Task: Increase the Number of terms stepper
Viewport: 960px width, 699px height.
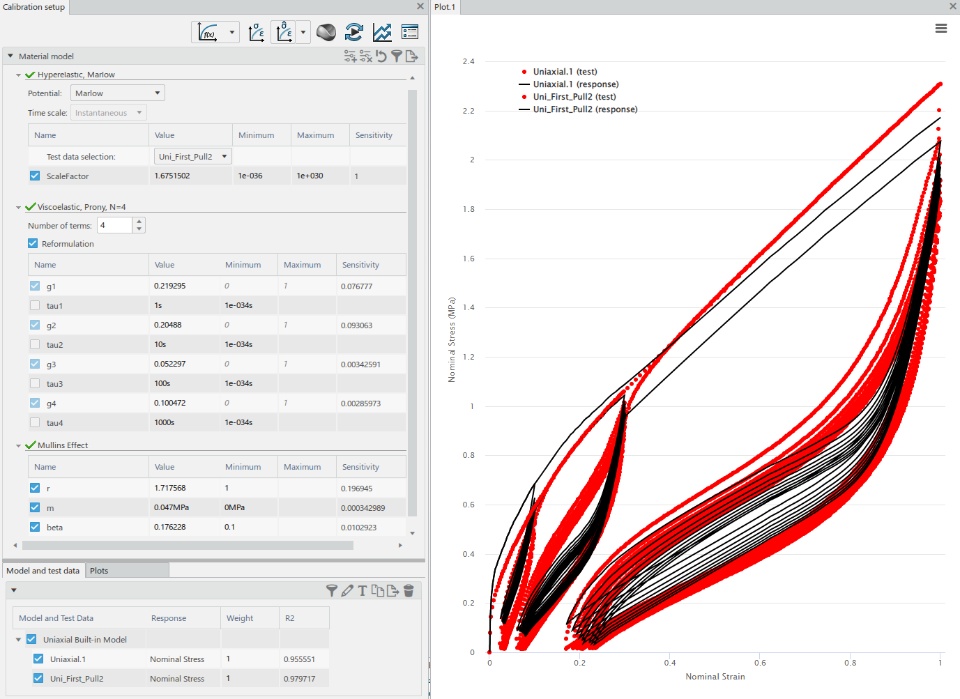Action: [140, 222]
